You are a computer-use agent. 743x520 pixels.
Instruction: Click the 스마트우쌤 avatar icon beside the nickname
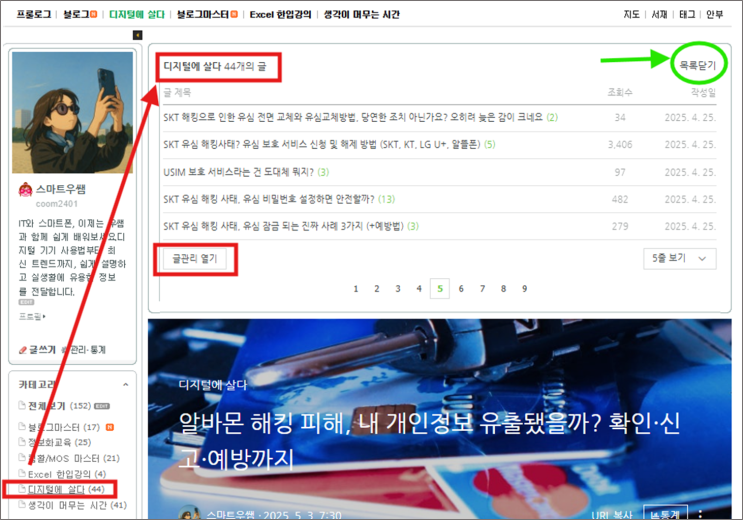point(25,190)
